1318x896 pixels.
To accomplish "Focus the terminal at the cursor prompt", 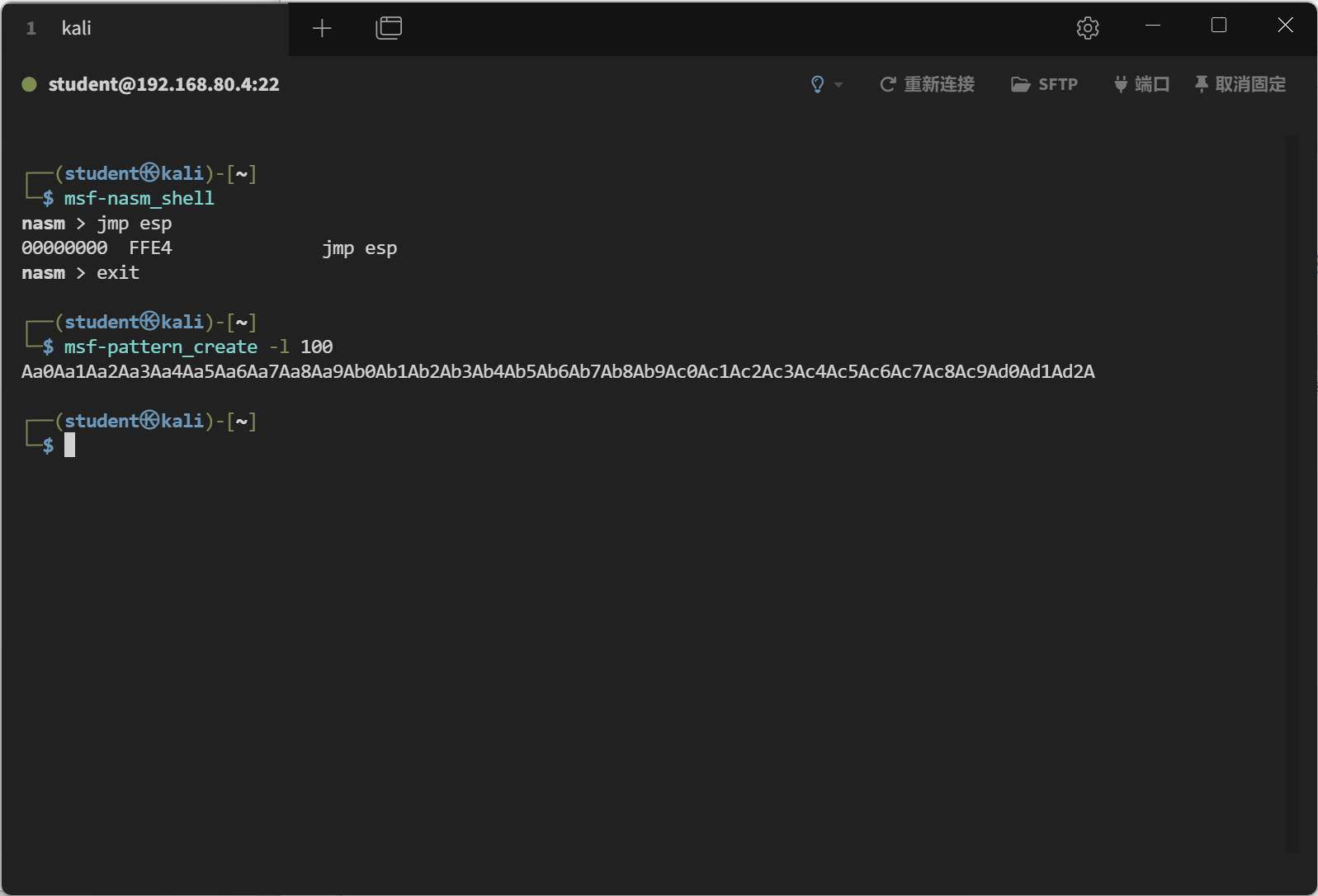I will pos(70,446).
